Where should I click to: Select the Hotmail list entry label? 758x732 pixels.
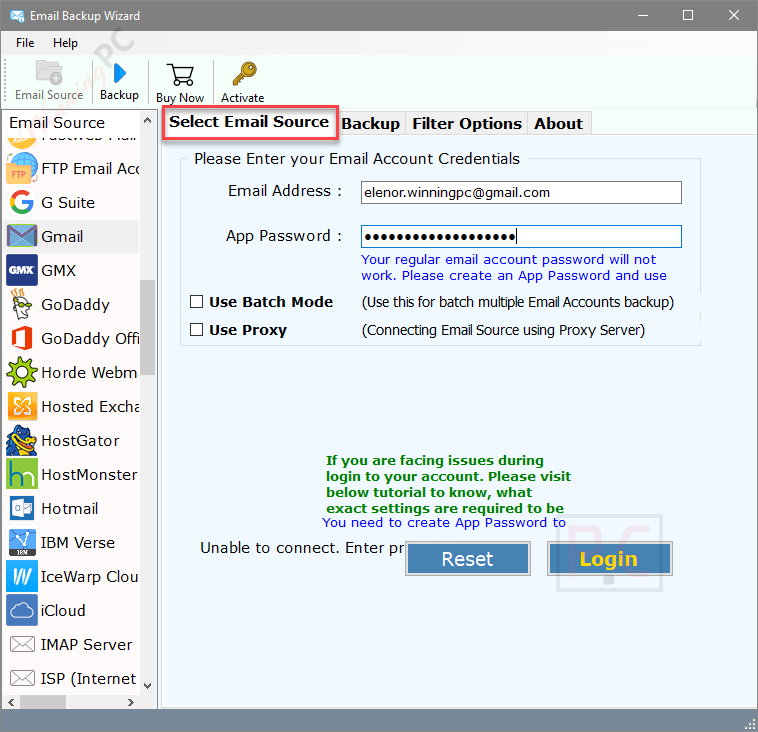(70, 509)
